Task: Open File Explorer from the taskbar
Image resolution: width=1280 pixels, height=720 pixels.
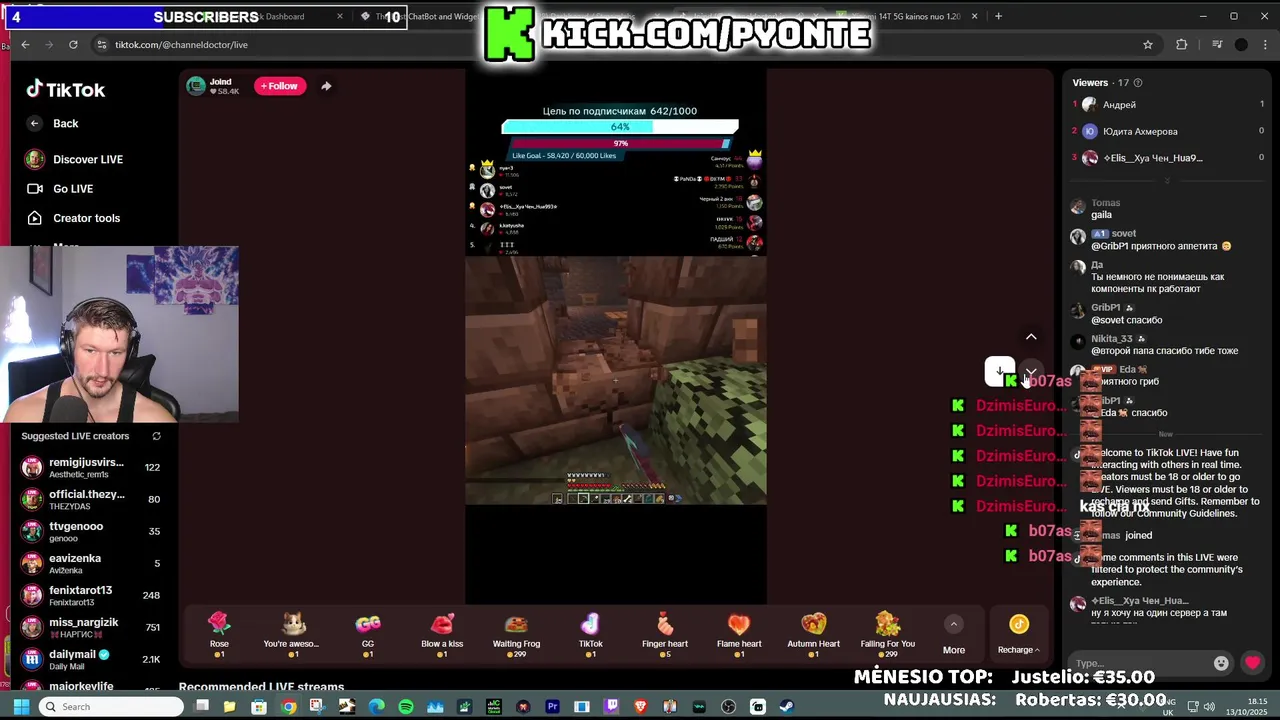Action: [x=229, y=707]
